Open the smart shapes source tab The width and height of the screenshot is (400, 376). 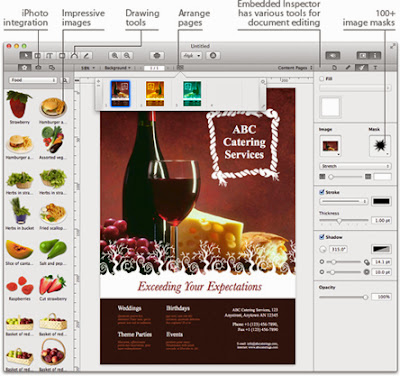52,68
